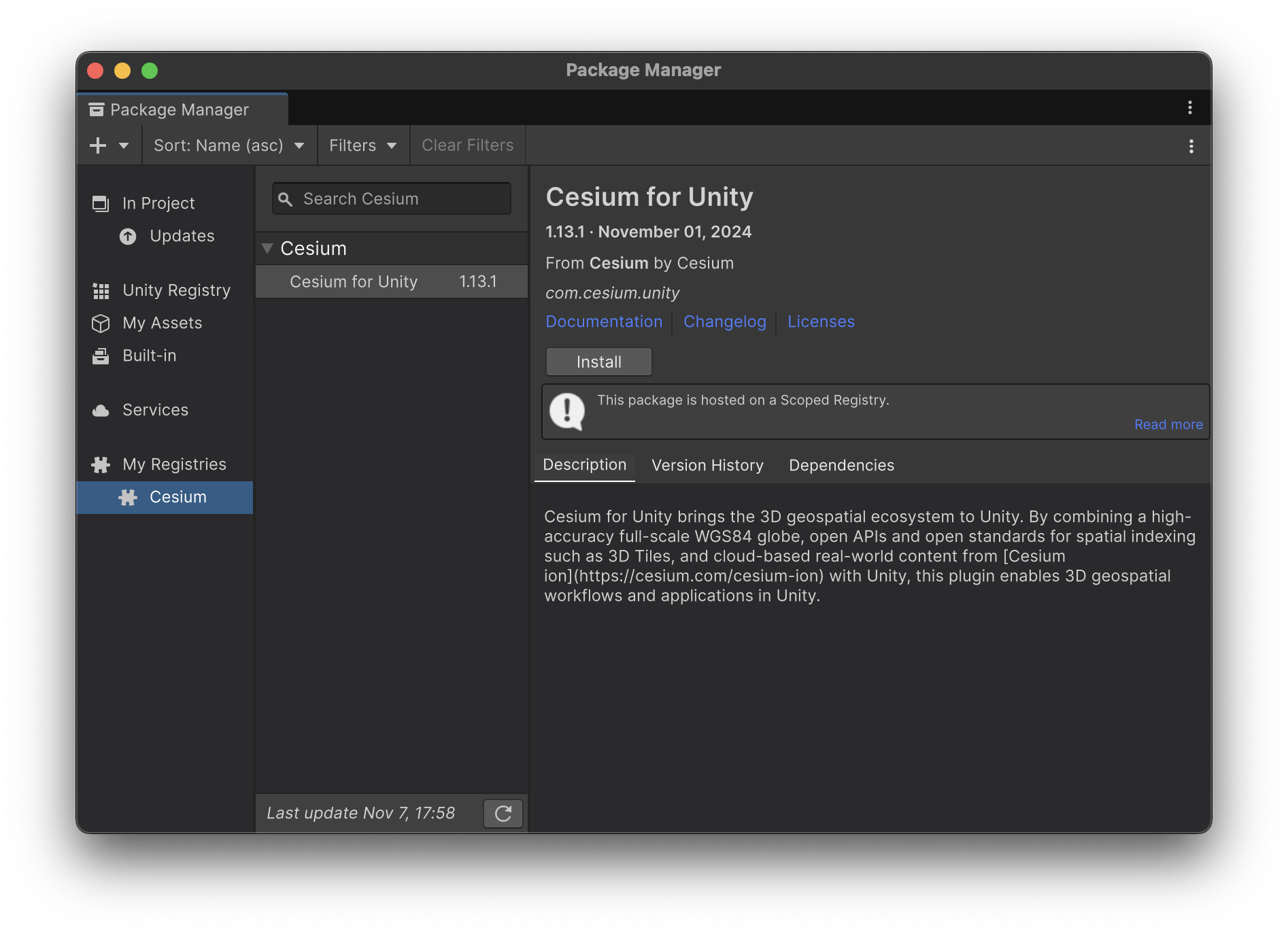Image resolution: width=1288 pixels, height=934 pixels.
Task: Select In Project in the sidebar
Action: pyautogui.click(x=165, y=203)
